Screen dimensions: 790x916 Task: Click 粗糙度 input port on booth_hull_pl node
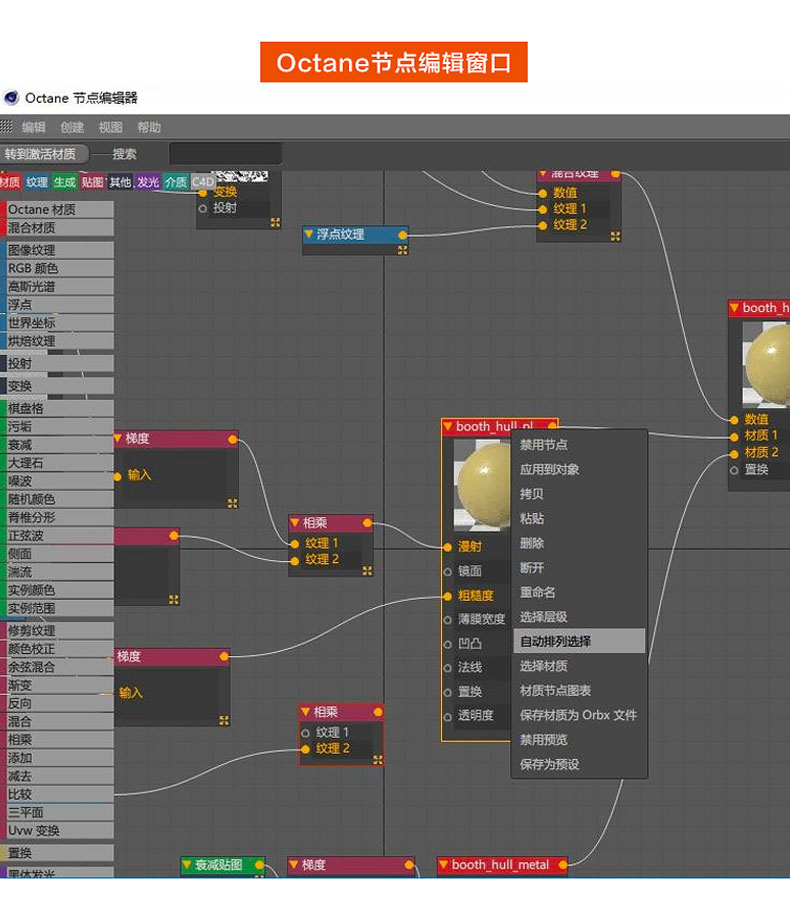pos(448,596)
